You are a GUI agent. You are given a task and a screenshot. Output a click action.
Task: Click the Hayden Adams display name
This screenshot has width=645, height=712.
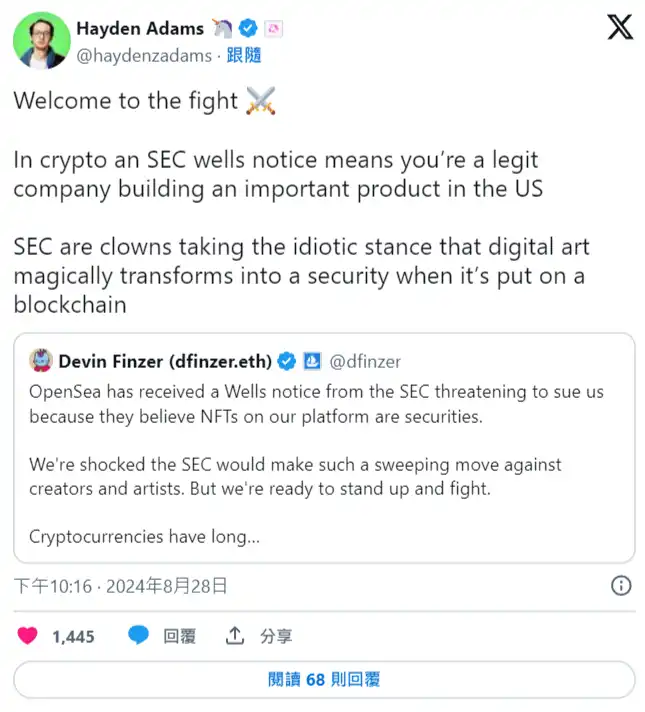coord(140,28)
